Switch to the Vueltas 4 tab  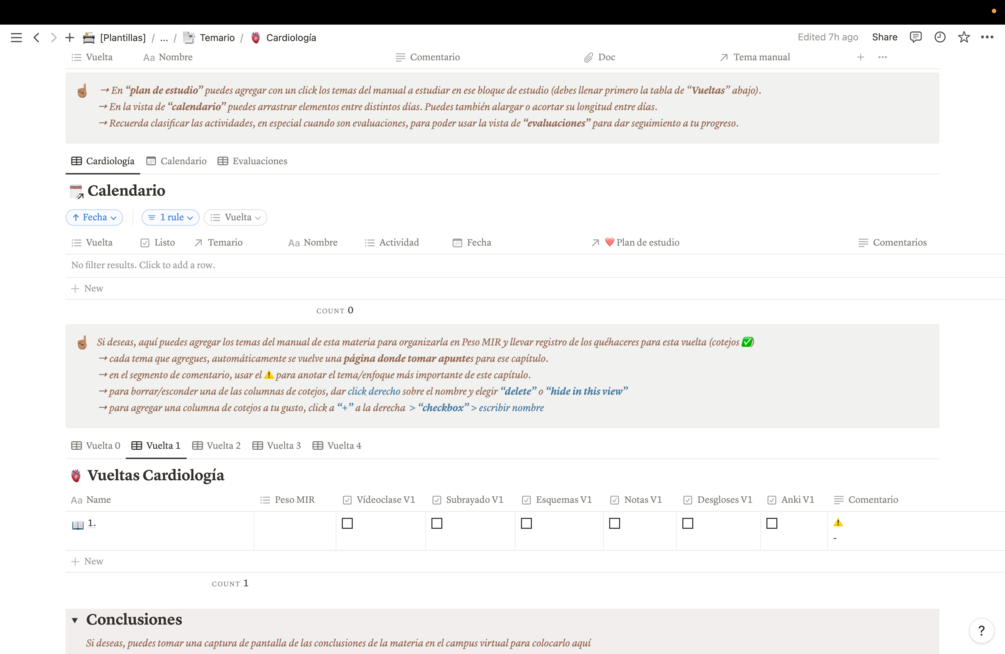[x=336, y=446]
